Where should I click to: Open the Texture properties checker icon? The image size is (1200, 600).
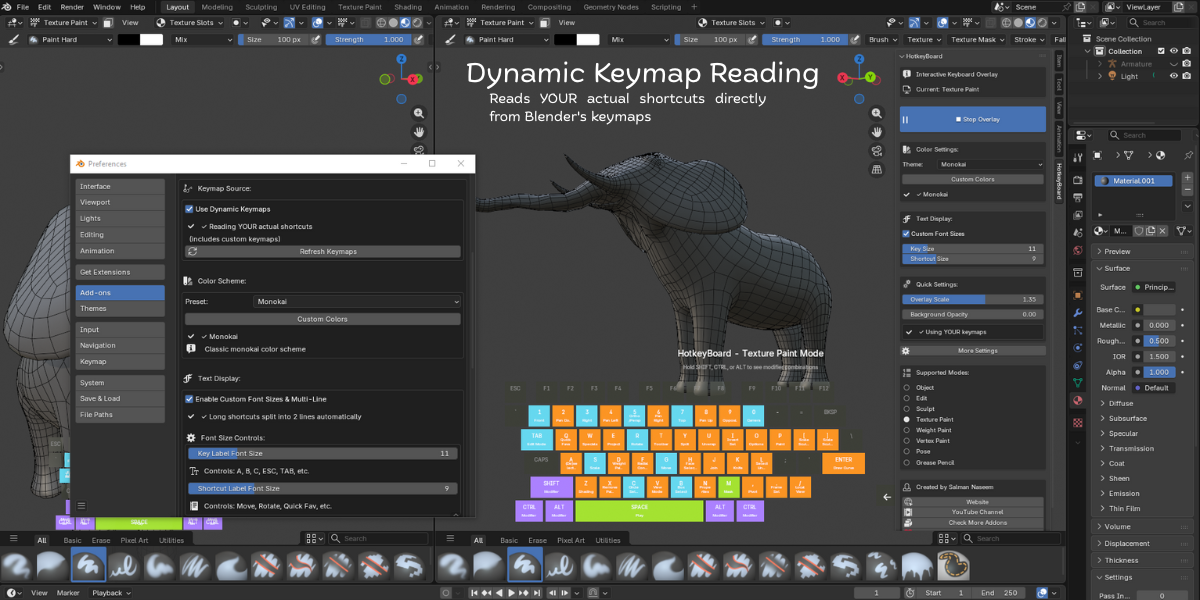click(1077, 422)
